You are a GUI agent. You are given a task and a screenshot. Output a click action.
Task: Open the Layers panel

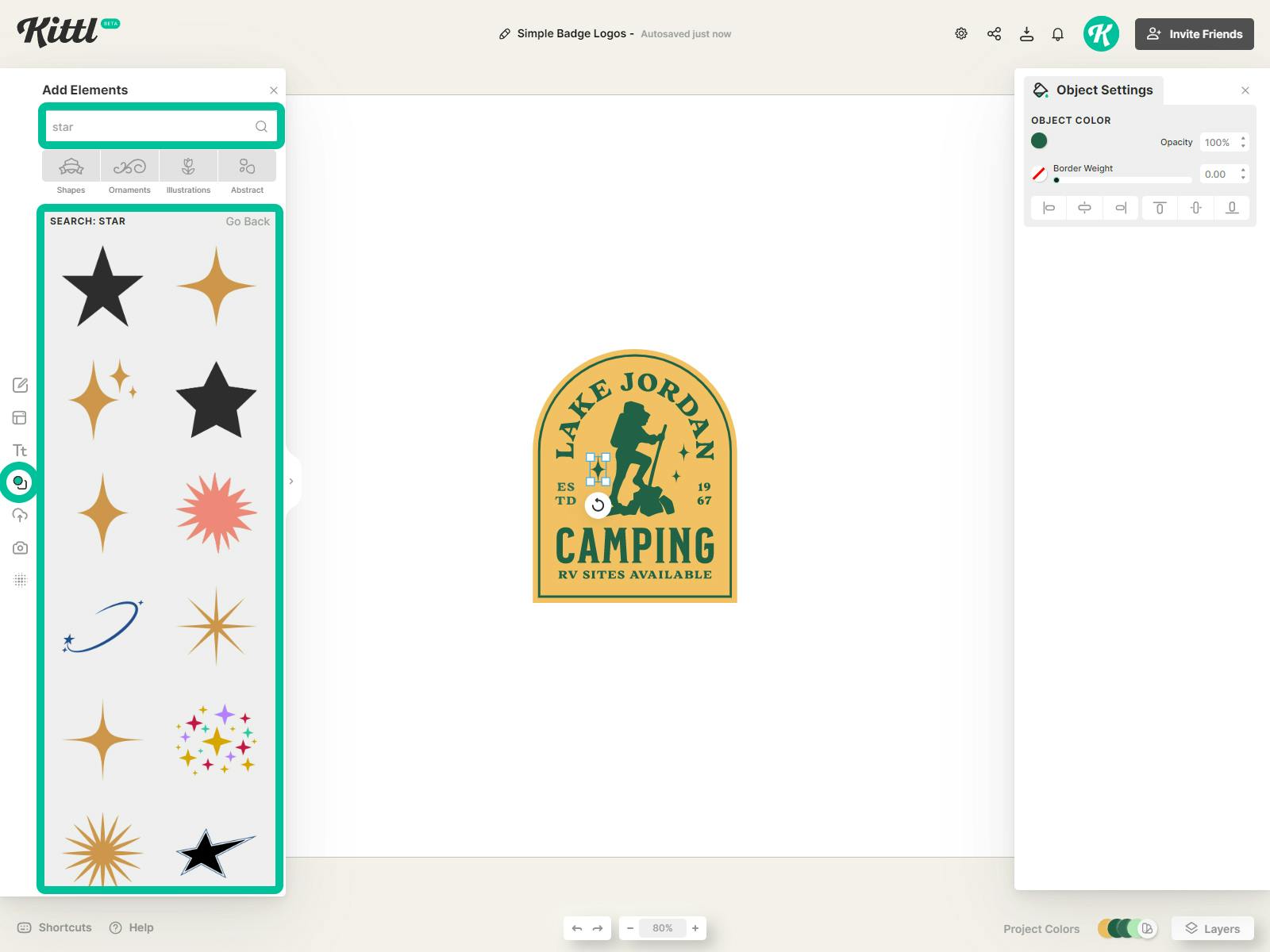pyautogui.click(x=1212, y=928)
